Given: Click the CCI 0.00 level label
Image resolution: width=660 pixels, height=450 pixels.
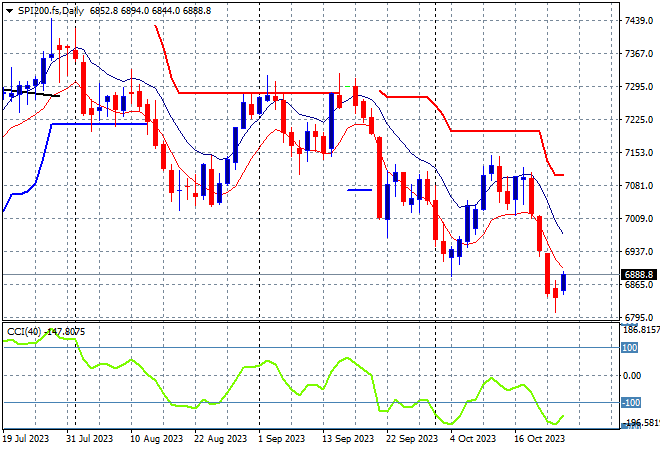Looking at the screenshot, I should (x=632, y=376).
